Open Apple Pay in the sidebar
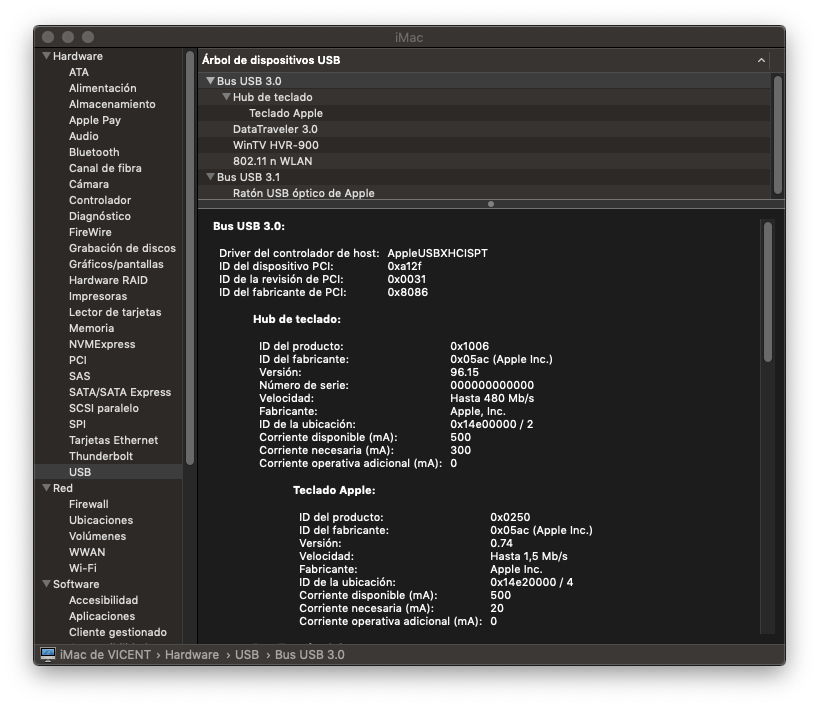 tap(95, 120)
